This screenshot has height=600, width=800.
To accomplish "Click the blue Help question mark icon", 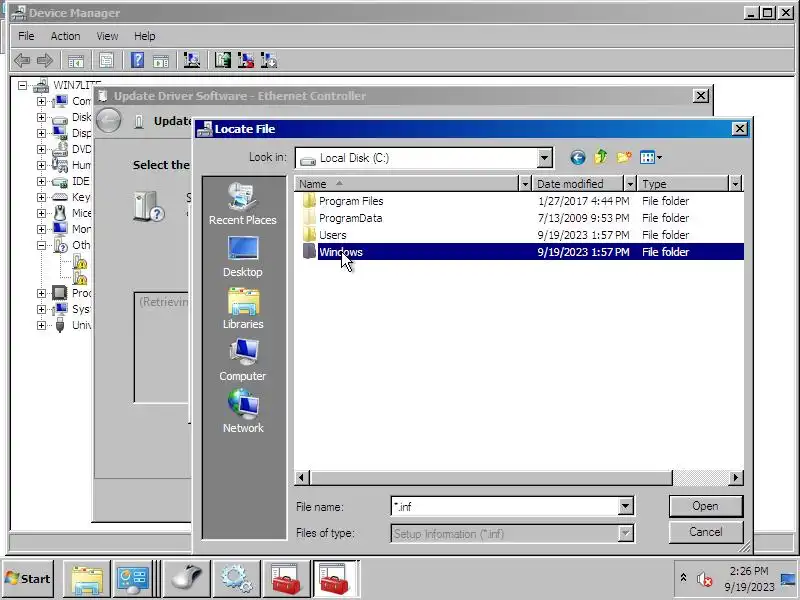I will coord(137,60).
